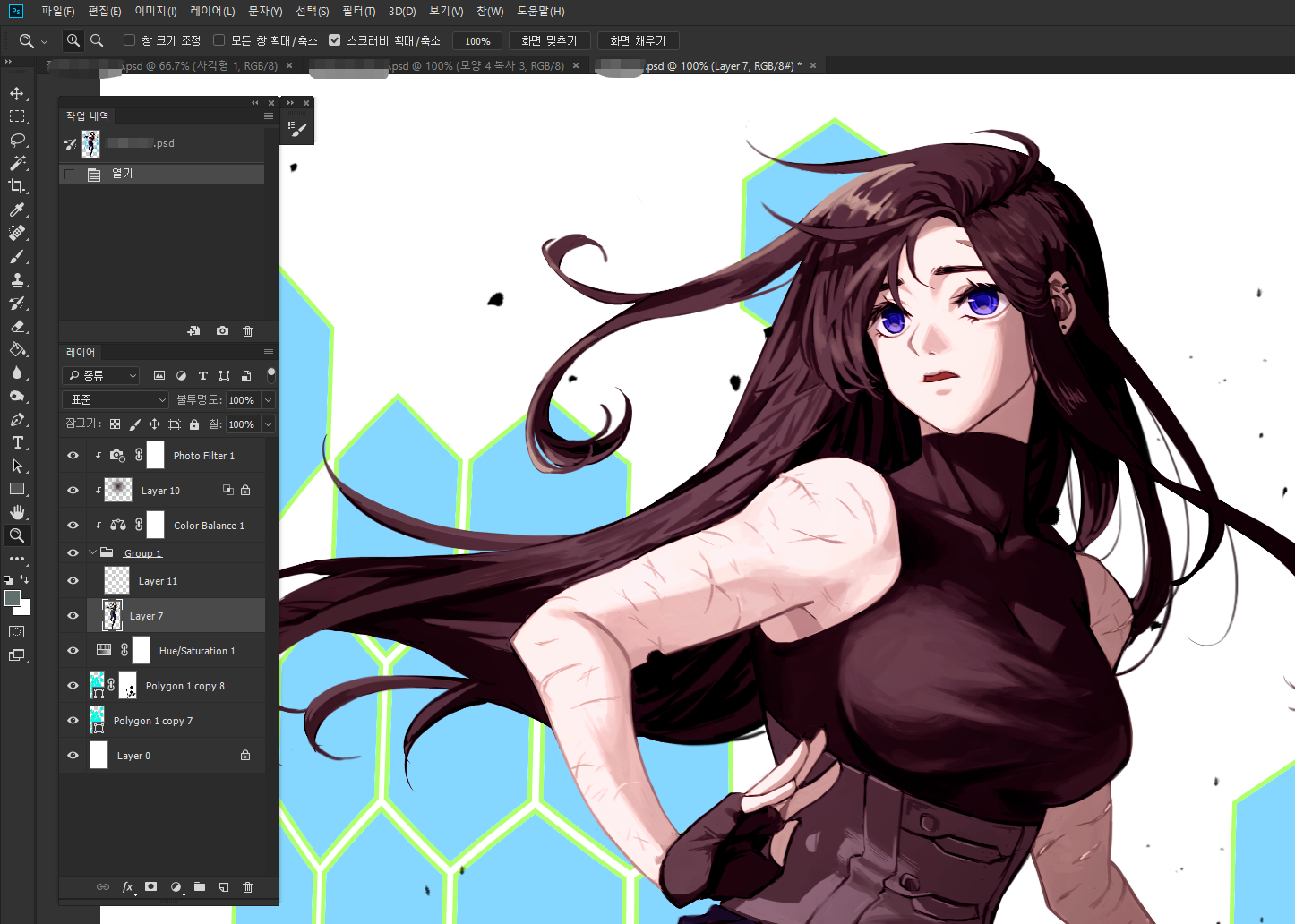The height and width of the screenshot is (924, 1295).
Task: Open the Edit (E) menu
Action: (105, 11)
